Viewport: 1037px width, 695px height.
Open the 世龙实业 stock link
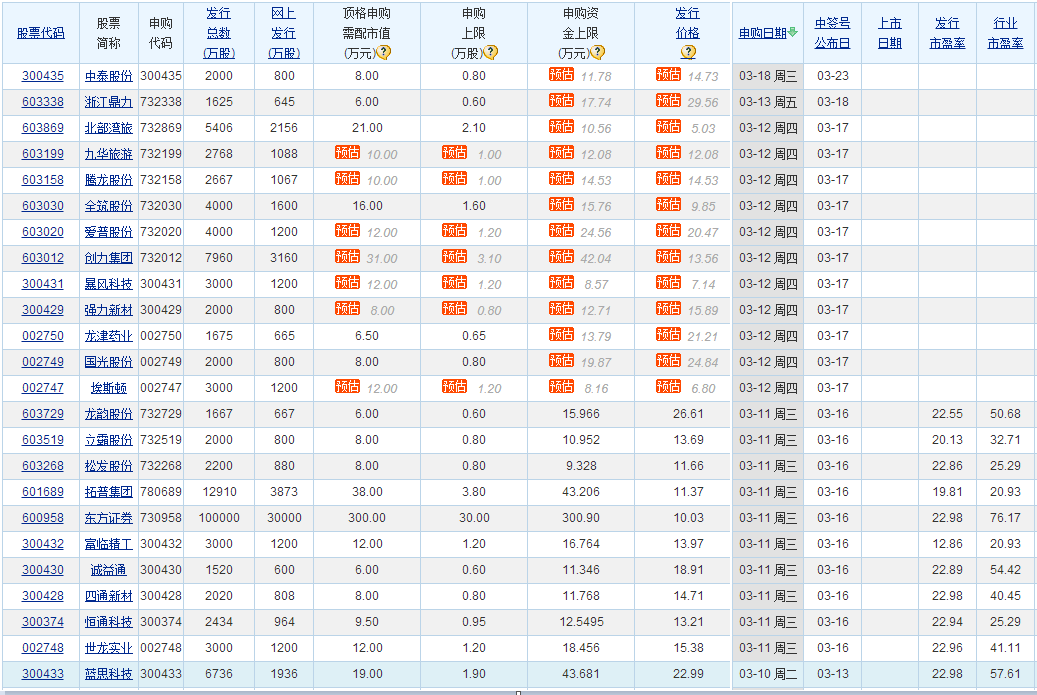tap(108, 648)
